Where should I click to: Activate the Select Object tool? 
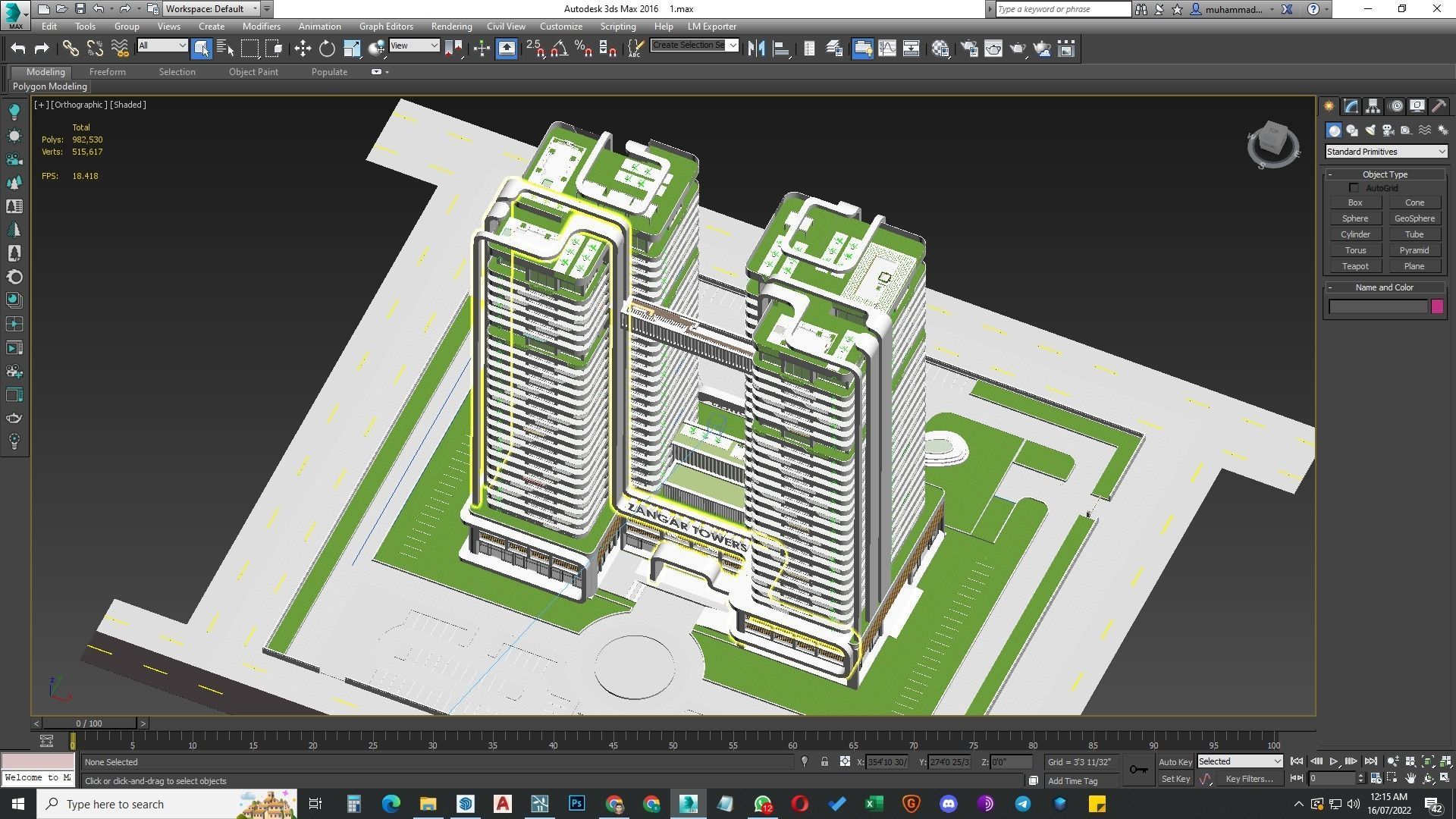pos(201,49)
